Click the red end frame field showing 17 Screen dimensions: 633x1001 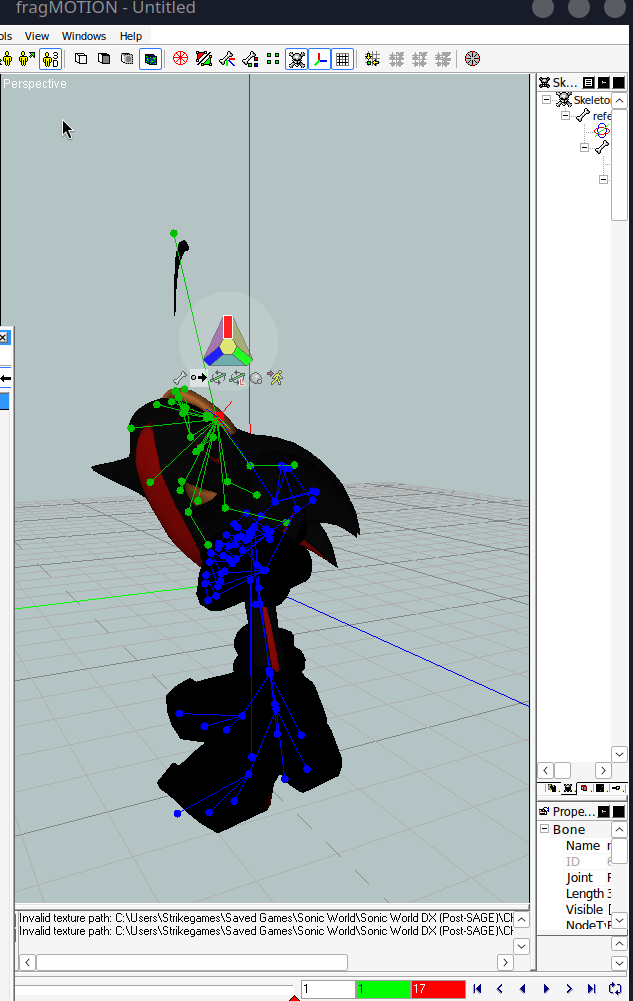point(438,989)
